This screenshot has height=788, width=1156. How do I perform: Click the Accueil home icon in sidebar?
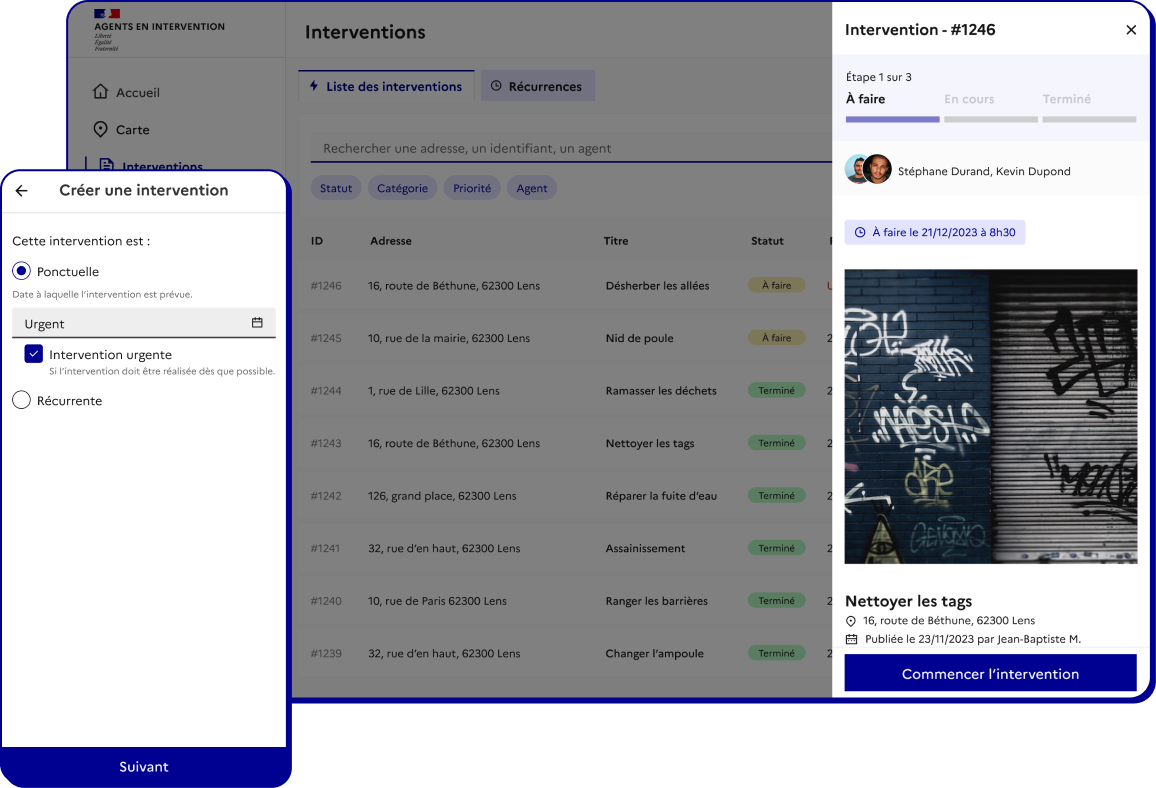(x=100, y=92)
